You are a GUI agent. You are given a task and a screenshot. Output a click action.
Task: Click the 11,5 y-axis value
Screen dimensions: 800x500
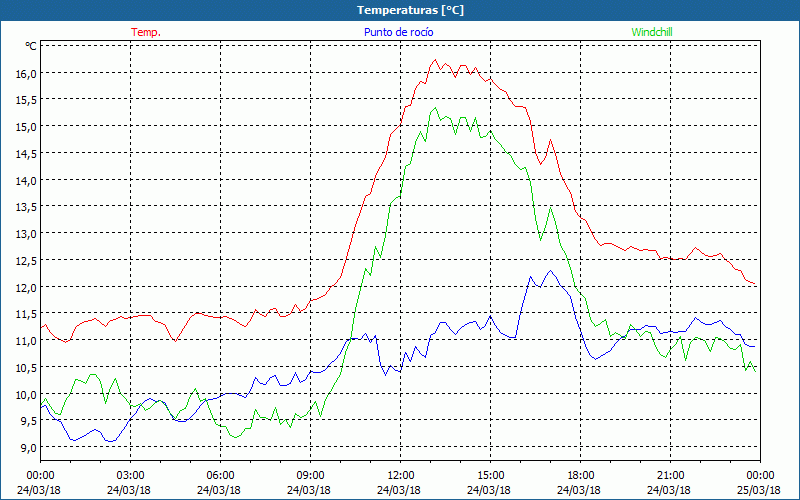[x=26, y=313]
